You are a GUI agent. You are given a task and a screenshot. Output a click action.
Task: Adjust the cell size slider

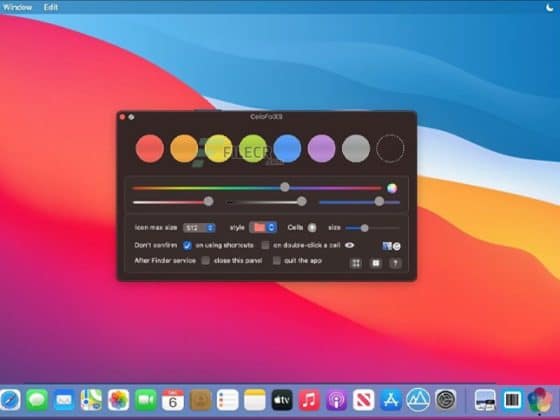click(x=372, y=228)
